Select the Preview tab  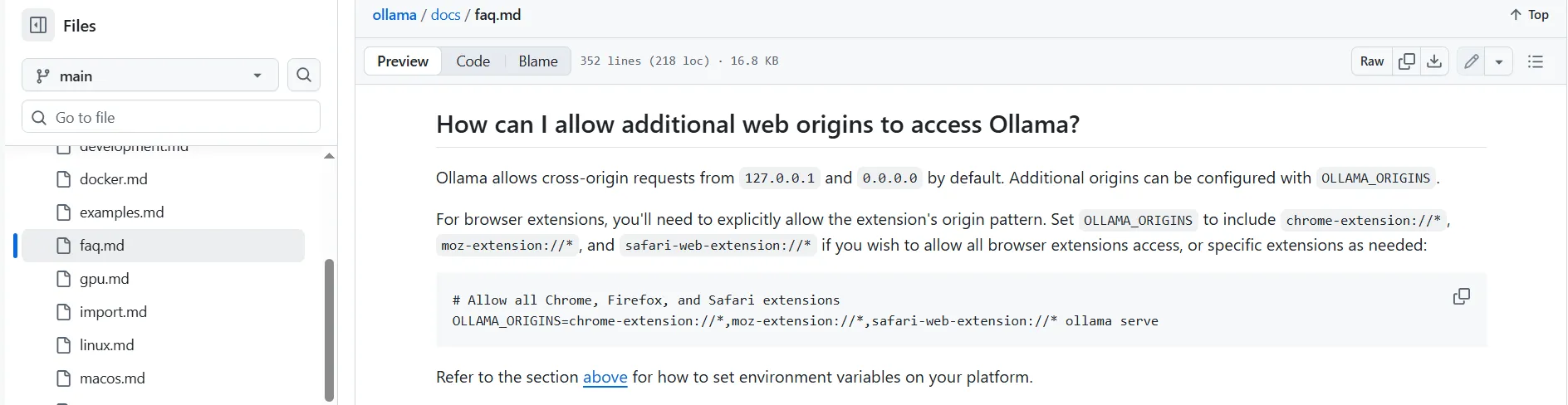[x=403, y=61]
